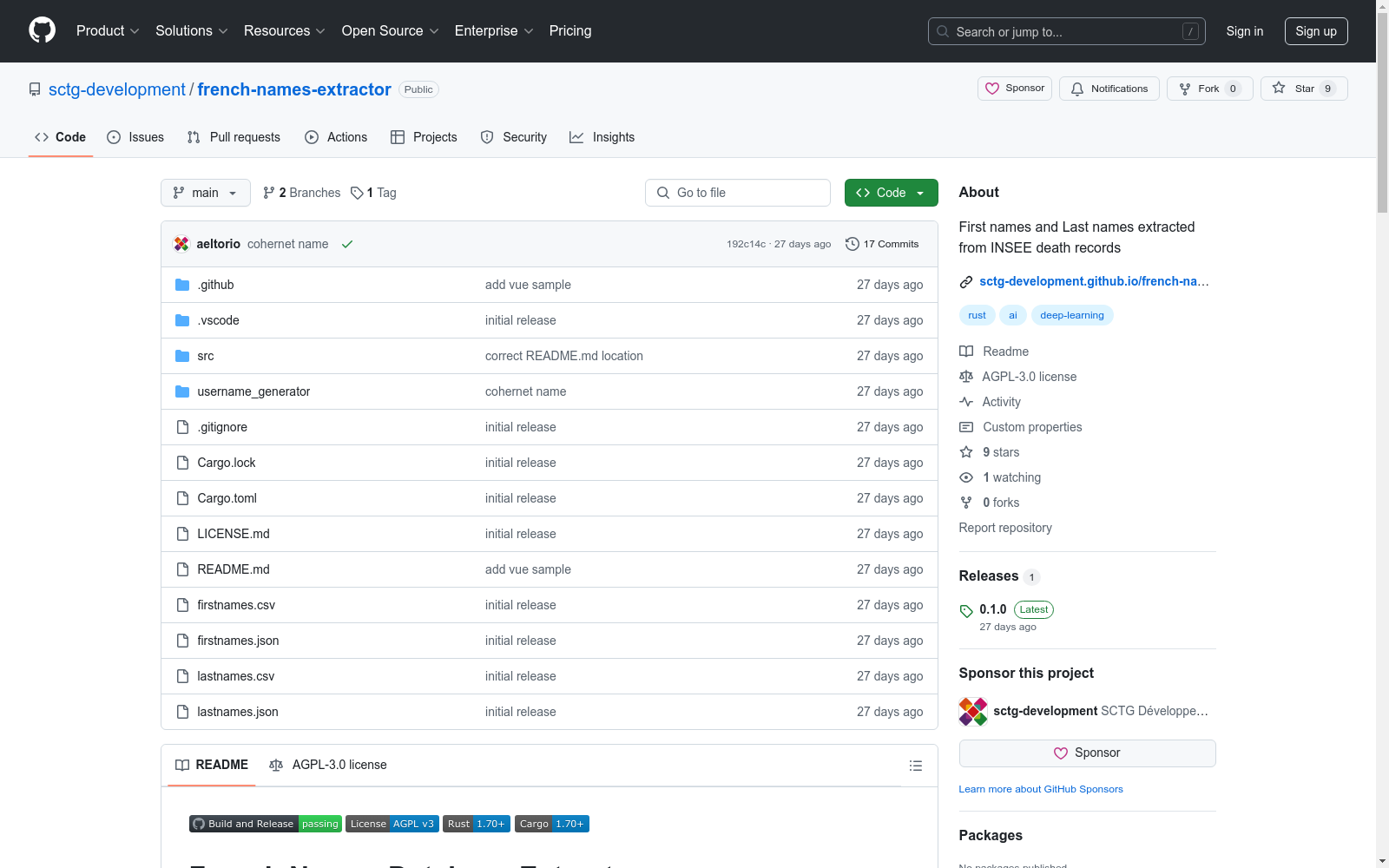Screen dimensions: 1389x868
Task: Click the src folder icon
Action: tap(182, 356)
